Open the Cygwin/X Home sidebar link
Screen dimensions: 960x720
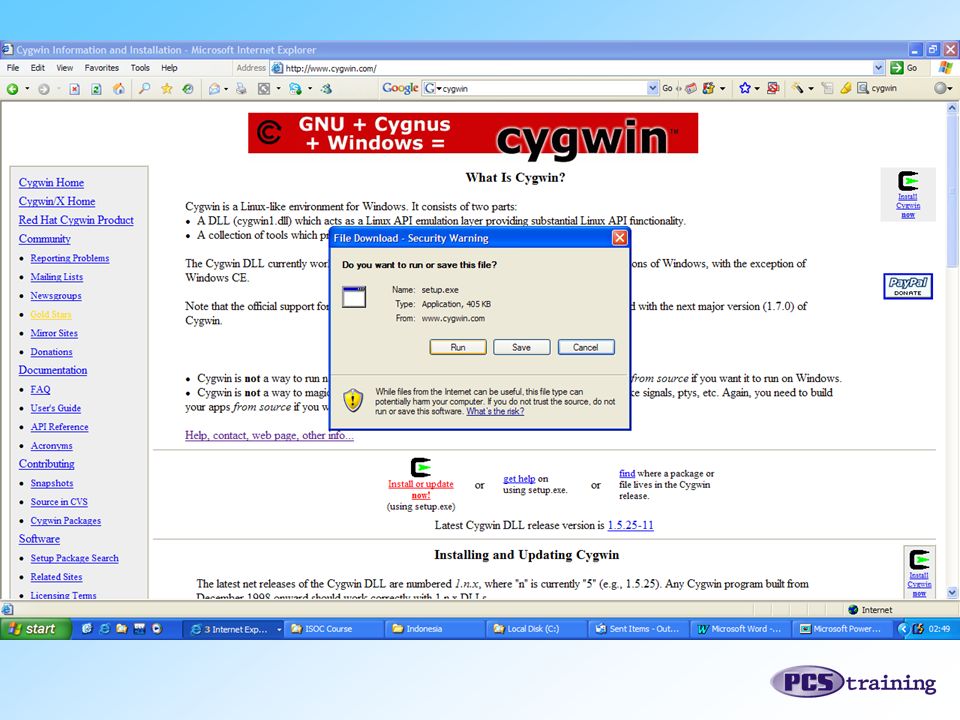[x=56, y=201]
